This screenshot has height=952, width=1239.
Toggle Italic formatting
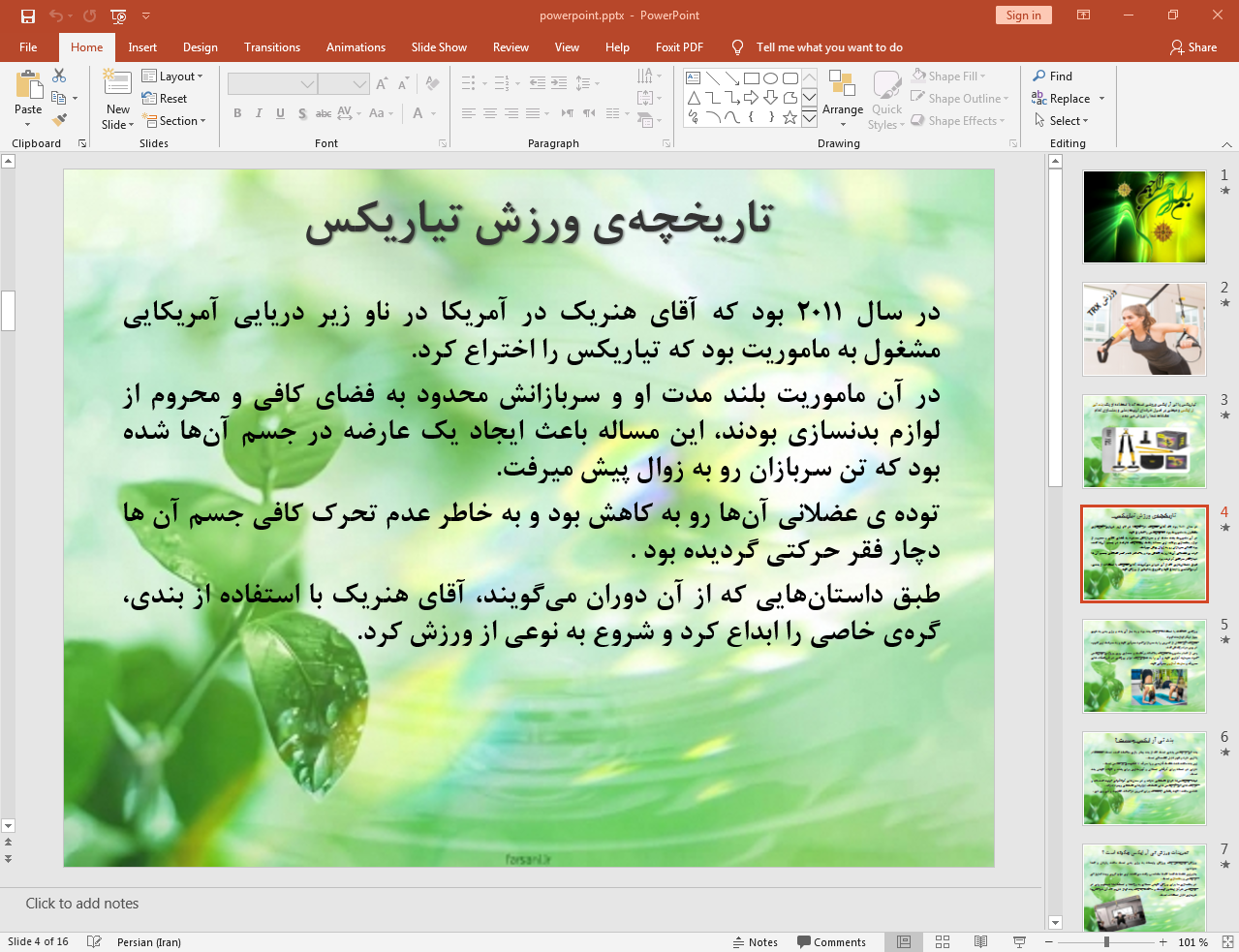point(259,113)
